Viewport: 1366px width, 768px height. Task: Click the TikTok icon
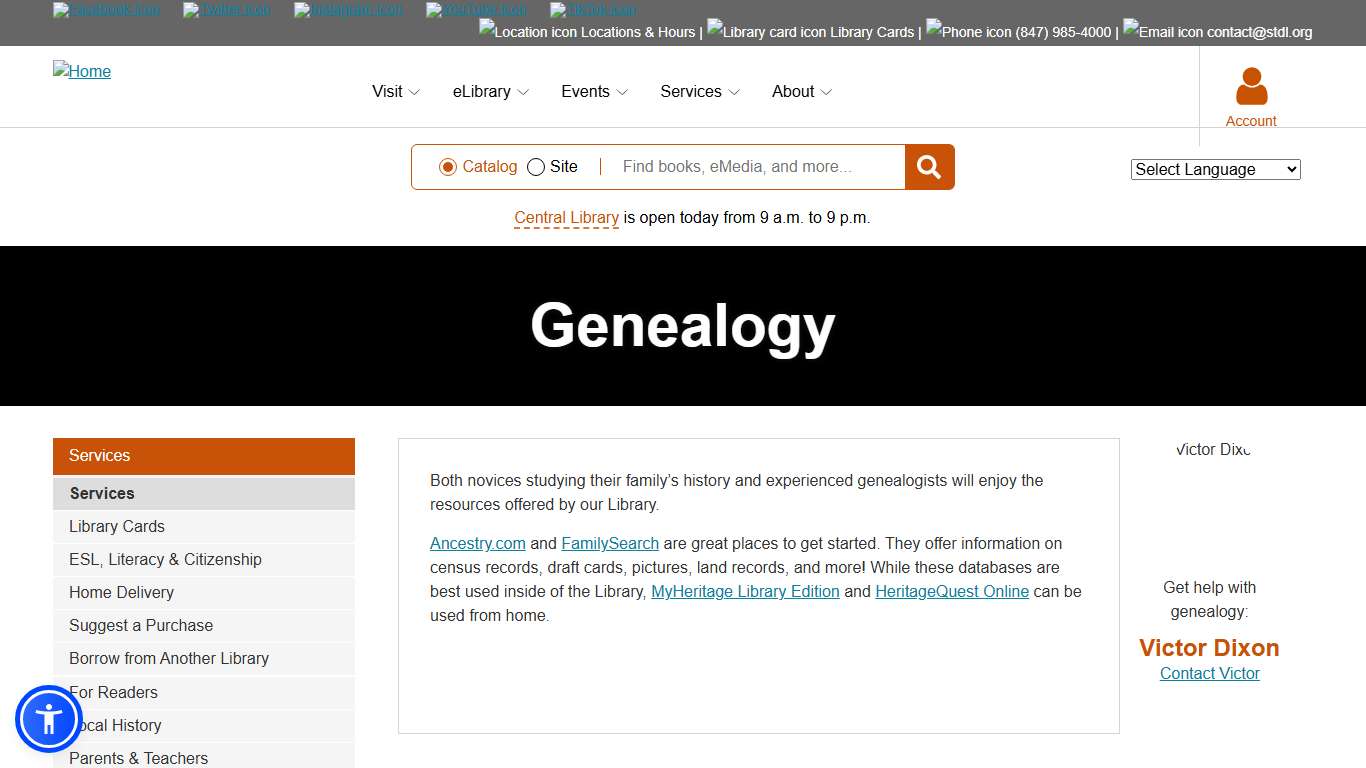(x=592, y=11)
